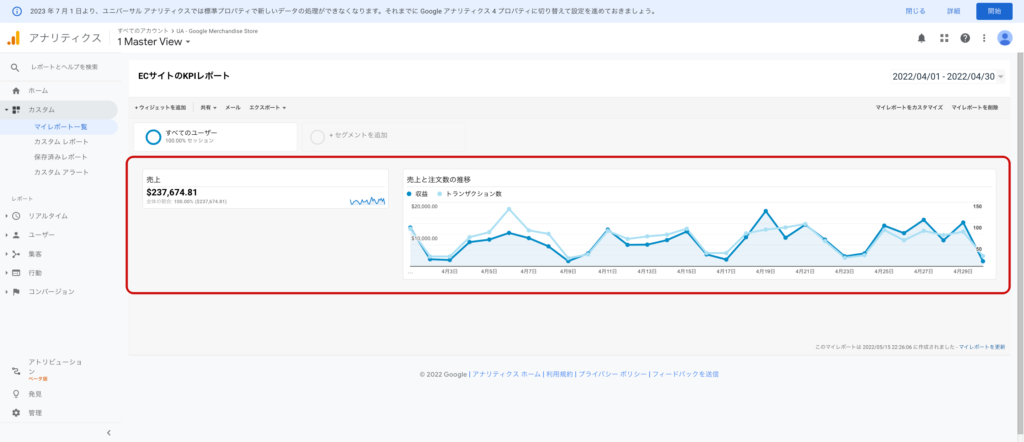Click the ユーザー person icon
Image resolution: width=1024 pixels, height=442 pixels.
point(16,235)
